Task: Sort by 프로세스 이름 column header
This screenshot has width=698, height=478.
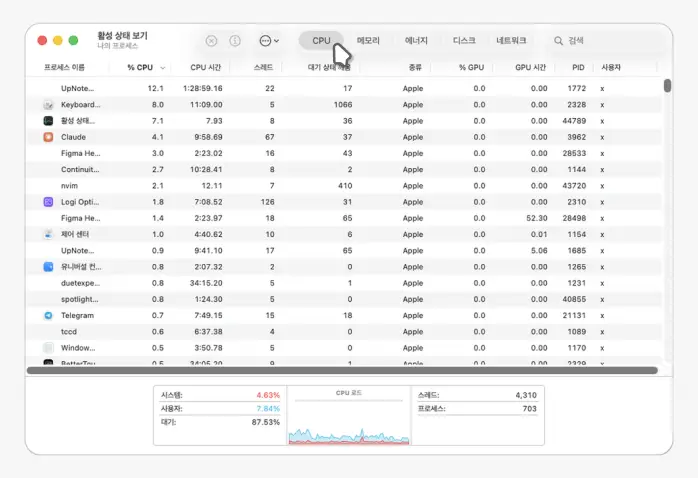Action: (x=64, y=67)
